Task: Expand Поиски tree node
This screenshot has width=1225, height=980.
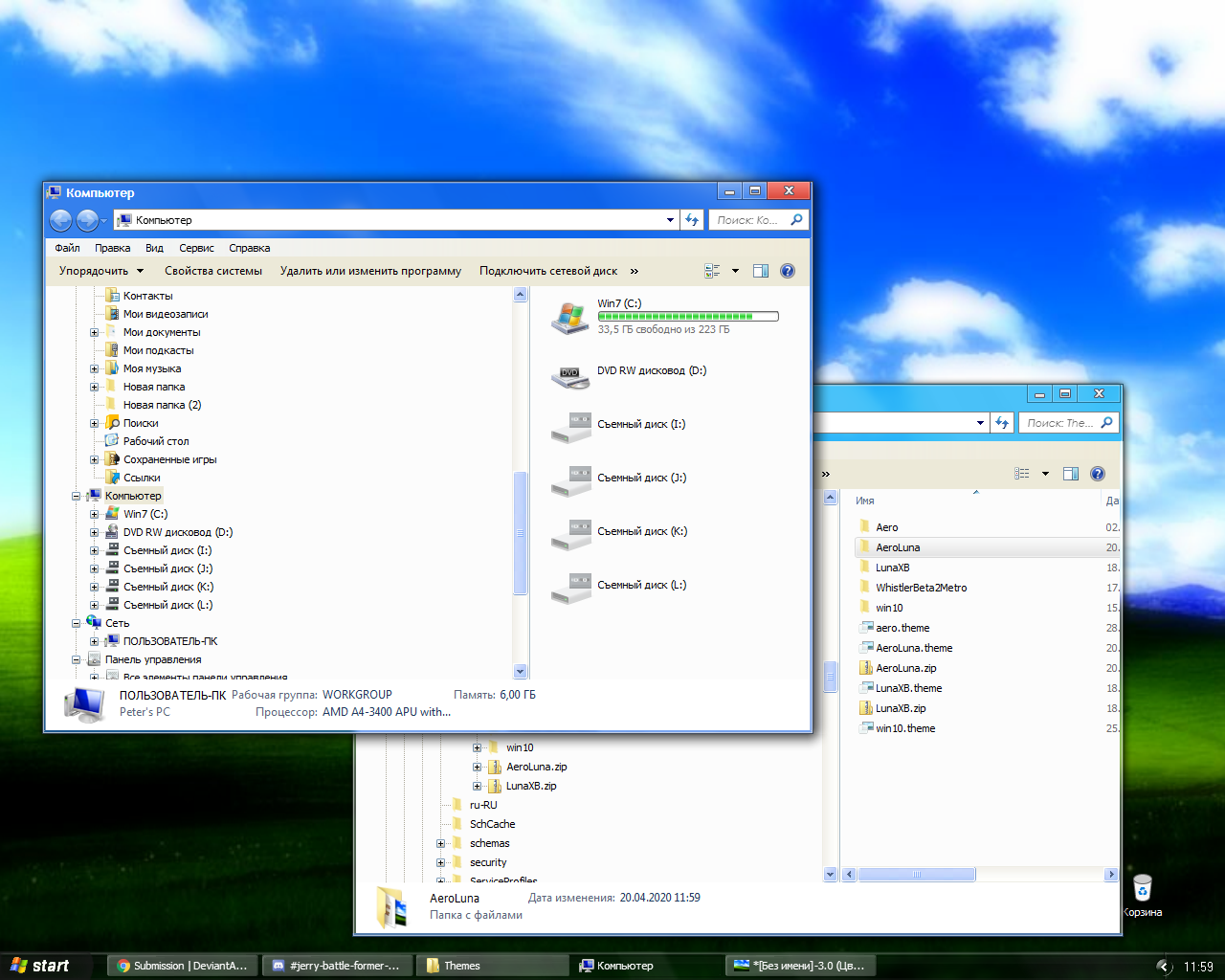Action: (x=95, y=423)
